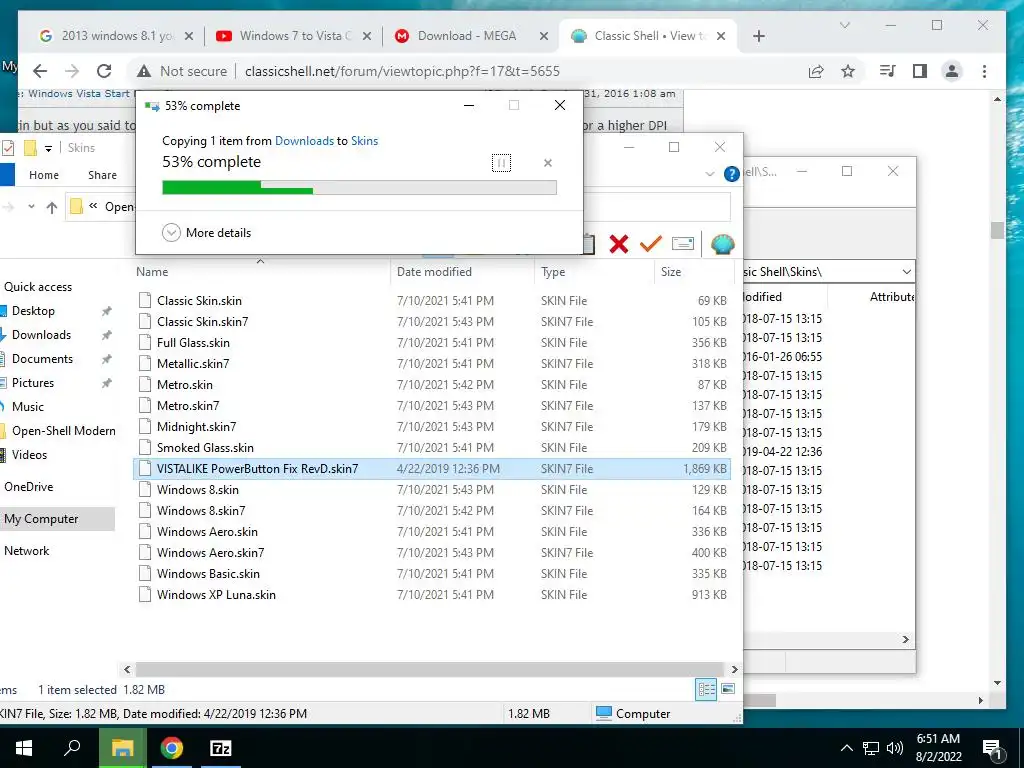Select Metallic.skin7 file
The height and width of the screenshot is (768, 1024).
click(432, 364)
